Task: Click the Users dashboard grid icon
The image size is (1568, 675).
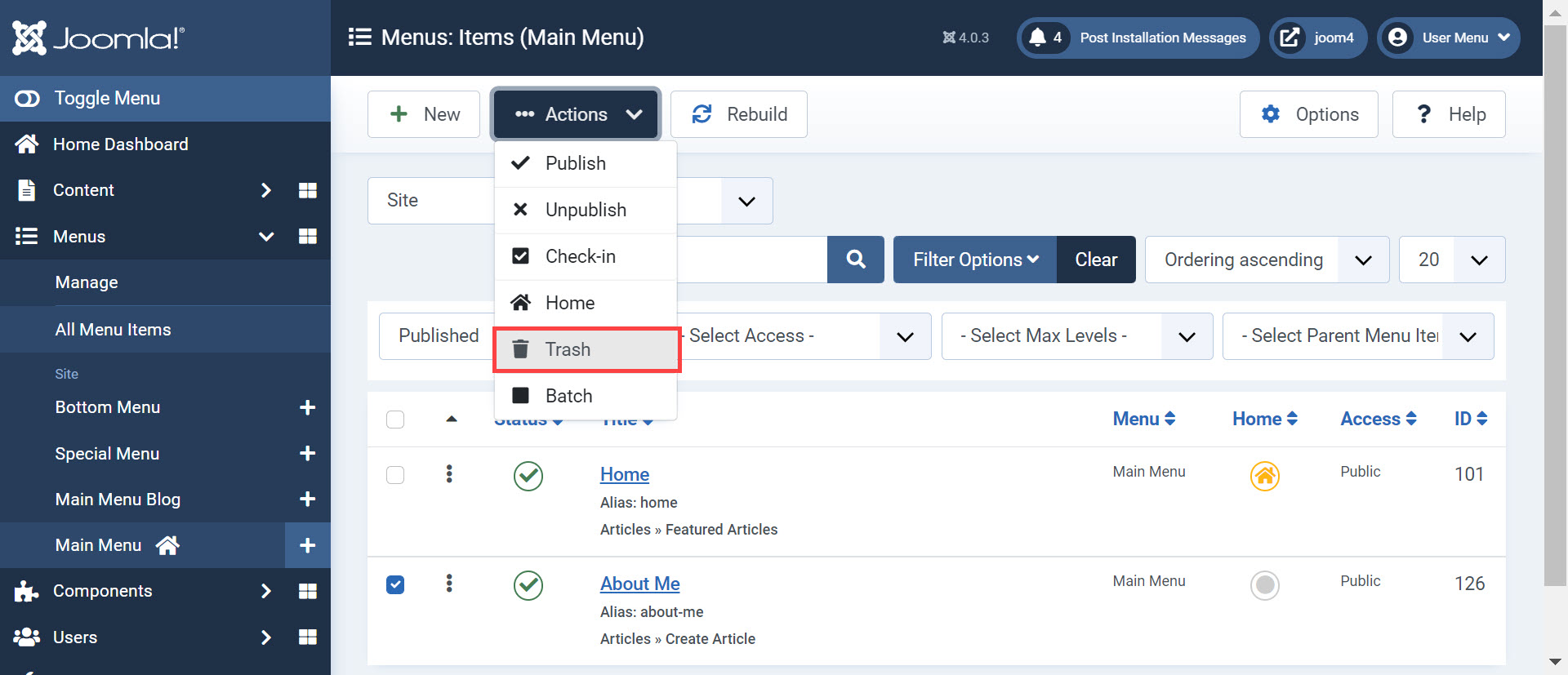Action: click(x=307, y=637)
